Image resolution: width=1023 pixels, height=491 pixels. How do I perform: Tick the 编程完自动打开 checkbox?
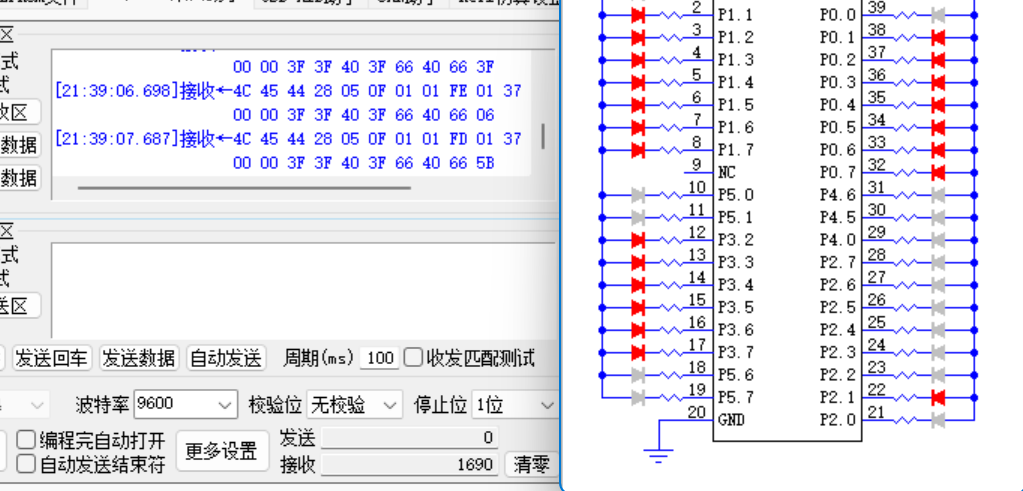click(25, 440)
